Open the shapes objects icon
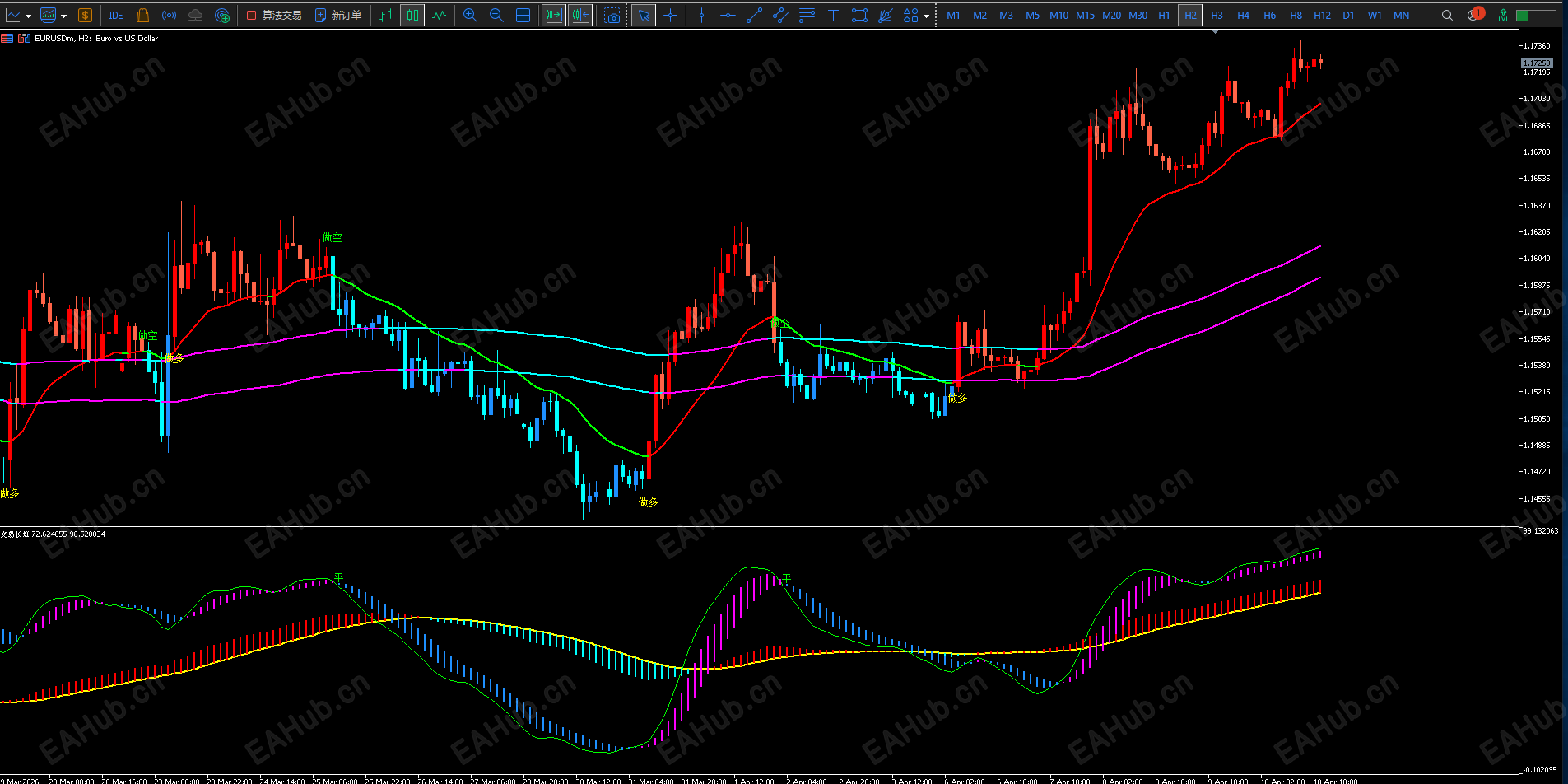This screenshot has height=784, width=1568. 910,15
